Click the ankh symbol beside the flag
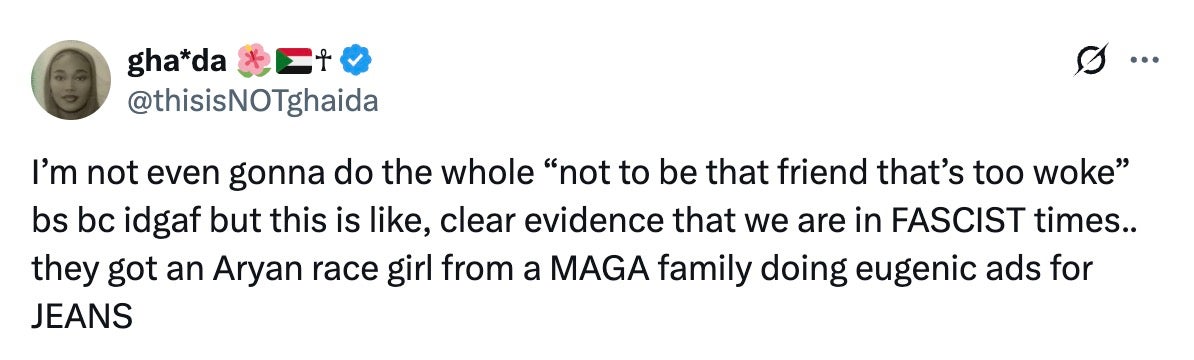The image size is (1194, 360). pos(325,61)
